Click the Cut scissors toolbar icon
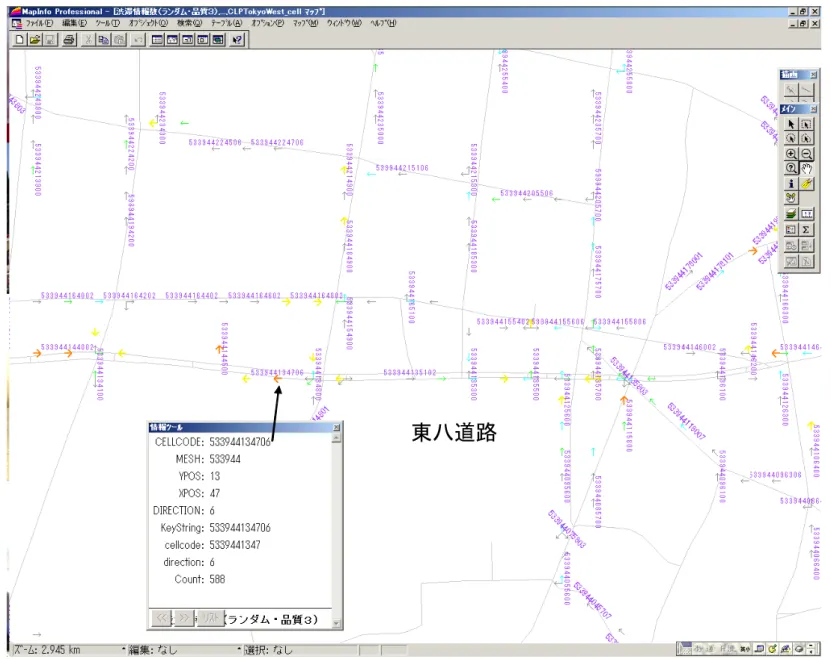The width and height of the screenshot is (831, 659). tap(89, 39)
